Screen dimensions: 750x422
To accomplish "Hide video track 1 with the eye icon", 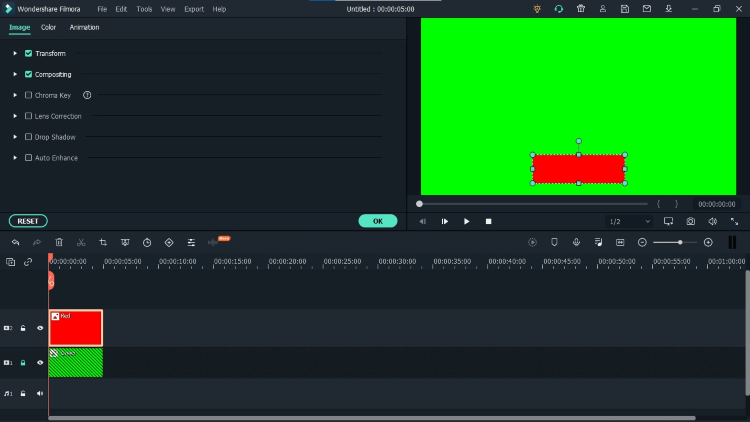I will [x=40, y=363].
